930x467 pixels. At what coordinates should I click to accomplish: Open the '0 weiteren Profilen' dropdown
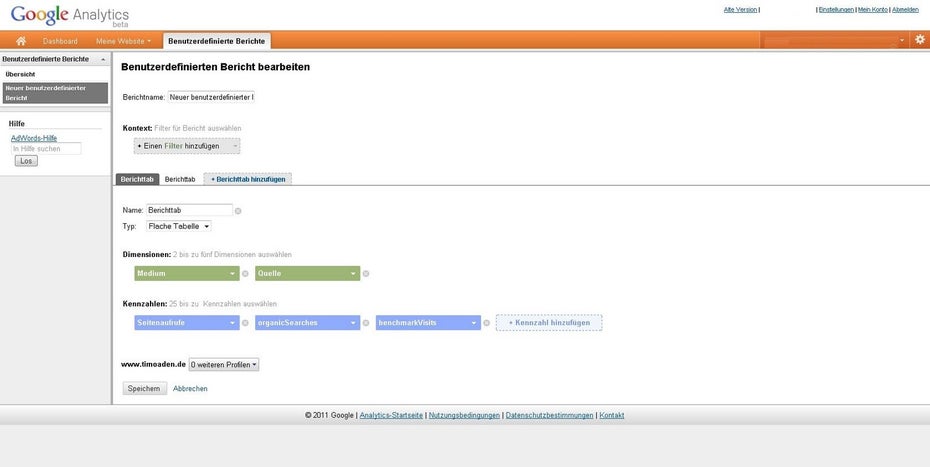click(x=224, y=364)
